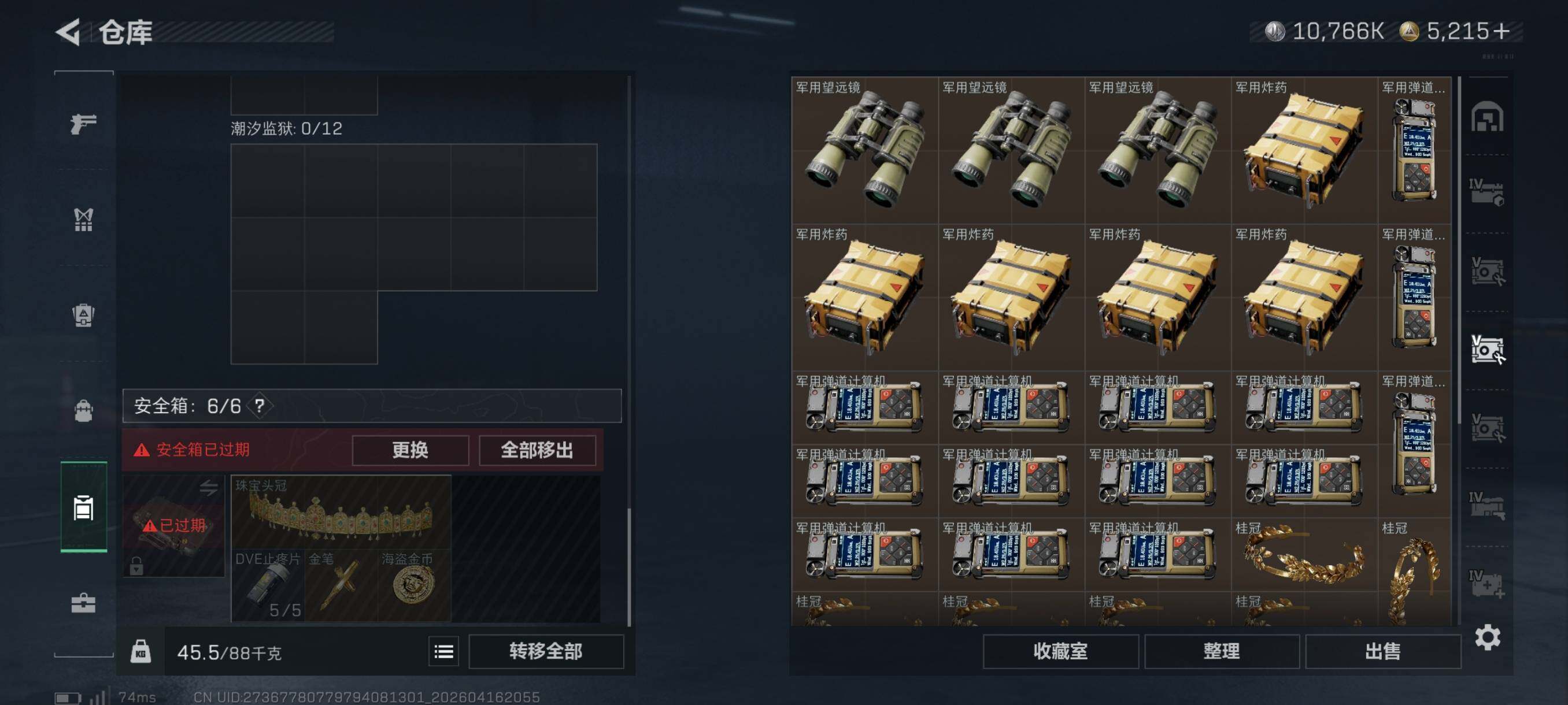Click the warehouse grid vertical scrollbar

click(1459, 251)
